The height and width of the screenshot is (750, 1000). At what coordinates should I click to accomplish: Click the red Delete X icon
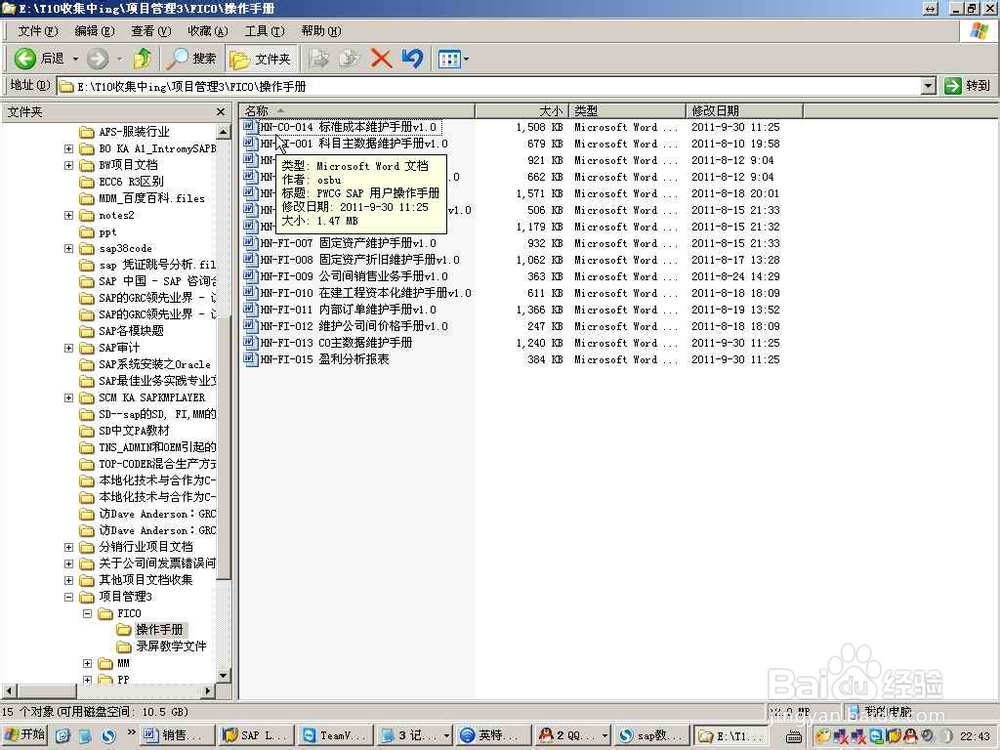(x=381, y=59)
